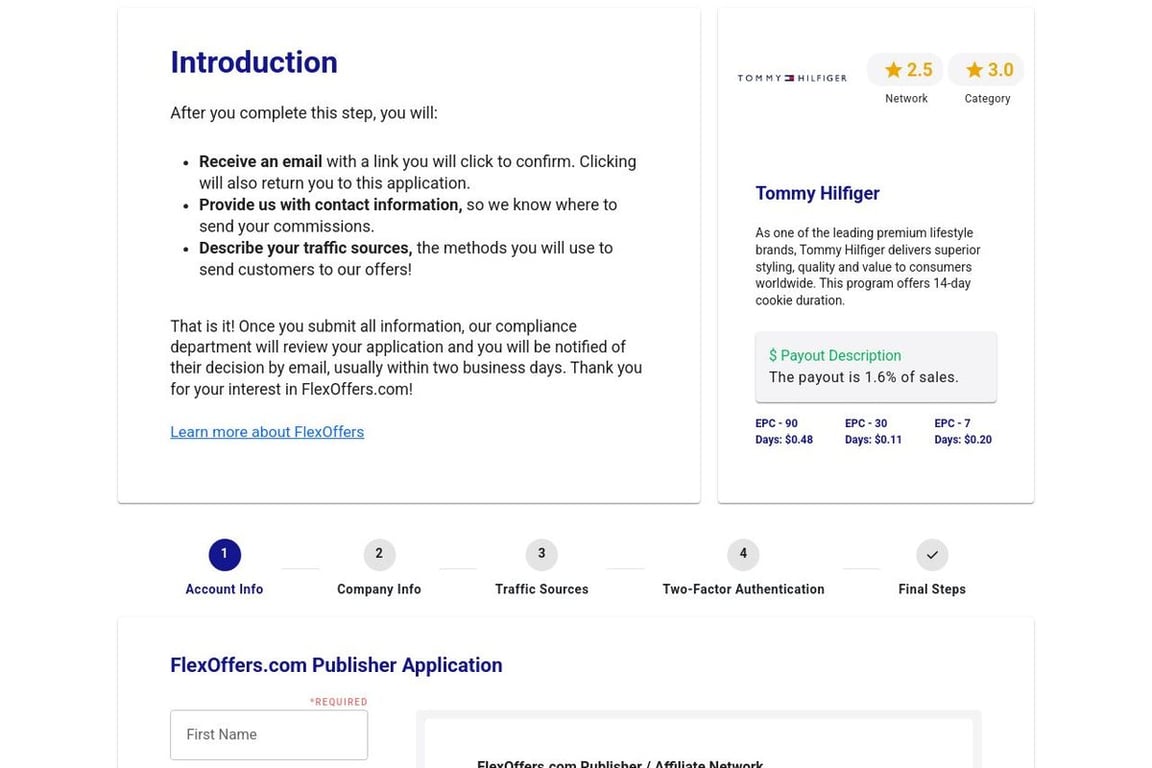This screenshot has height=768, width=1152.
Task: Click the Final Steps checkmark icon
Action: (x=932, y=554)
